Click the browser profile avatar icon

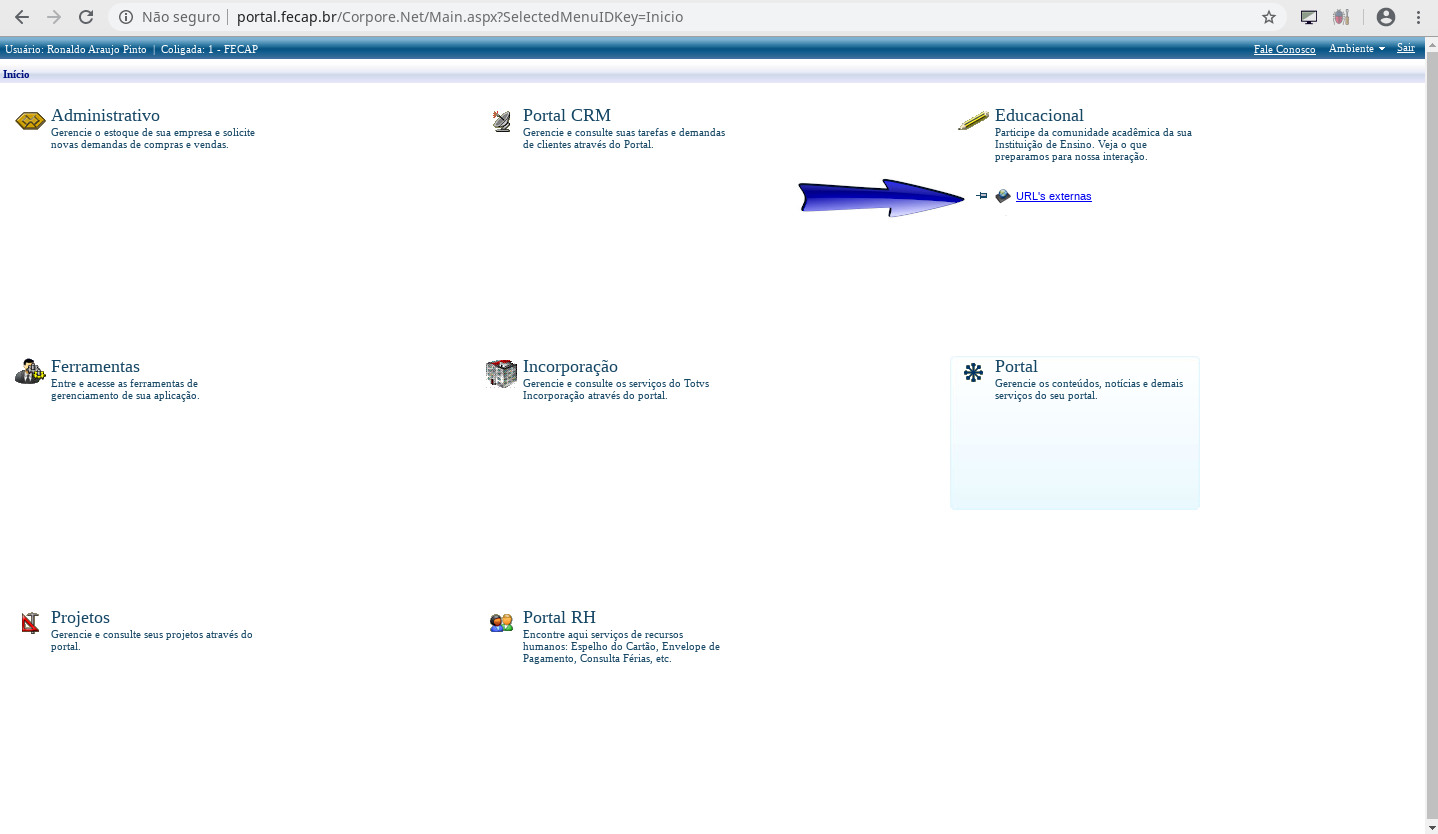(x=1385, y=17)
